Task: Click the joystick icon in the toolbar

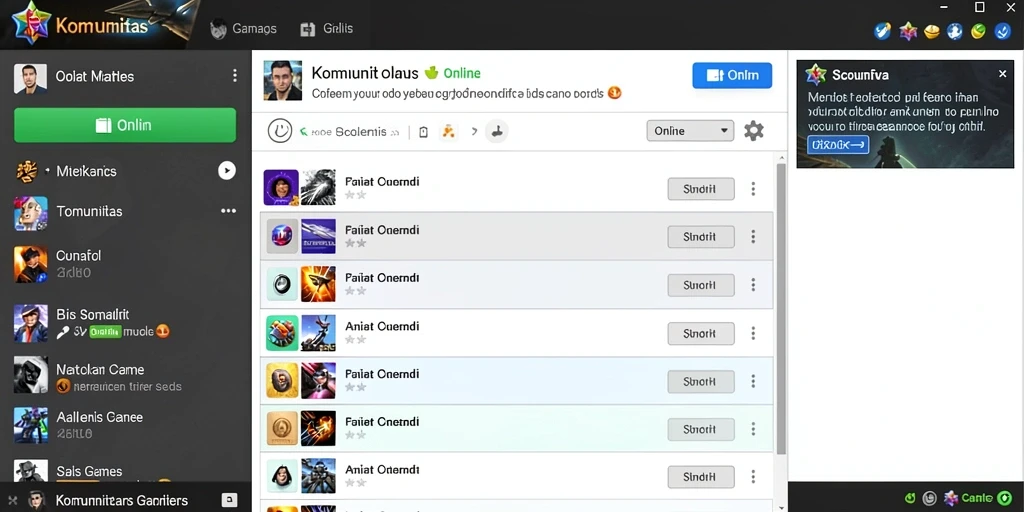Action: pos(496,131)
